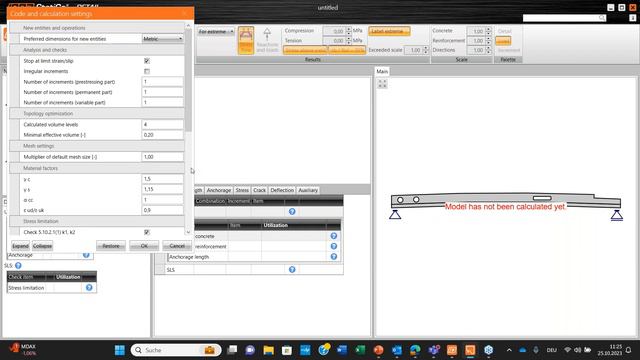Collapse Material factors section
This screenshot has height=360, width=640.
point(97,168)
